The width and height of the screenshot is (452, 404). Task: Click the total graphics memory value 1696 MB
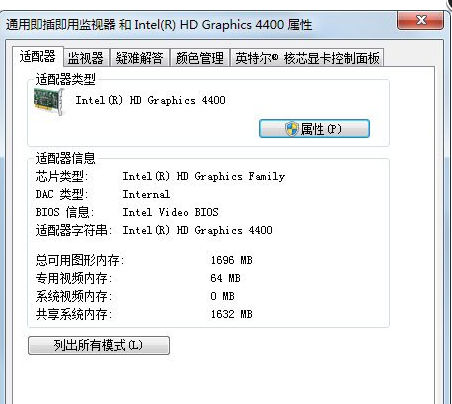pyautogui.click(x=231, y=260)
